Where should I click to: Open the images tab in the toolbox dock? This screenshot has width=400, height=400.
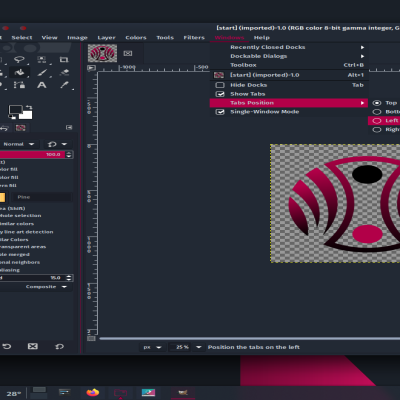(21, 128)
